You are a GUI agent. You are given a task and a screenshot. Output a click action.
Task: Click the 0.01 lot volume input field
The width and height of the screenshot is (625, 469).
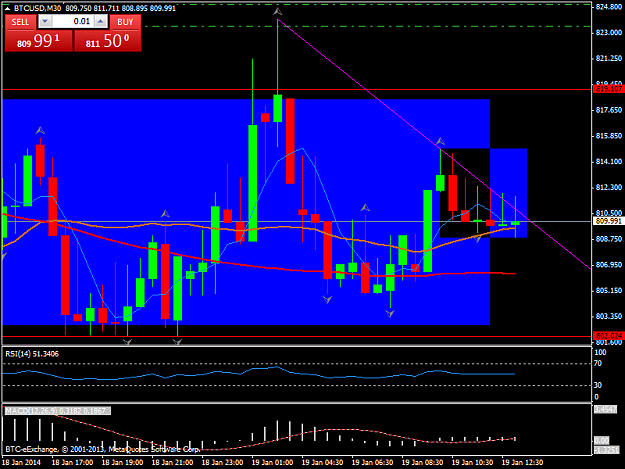pyautogui.click(x=73, y=22)
